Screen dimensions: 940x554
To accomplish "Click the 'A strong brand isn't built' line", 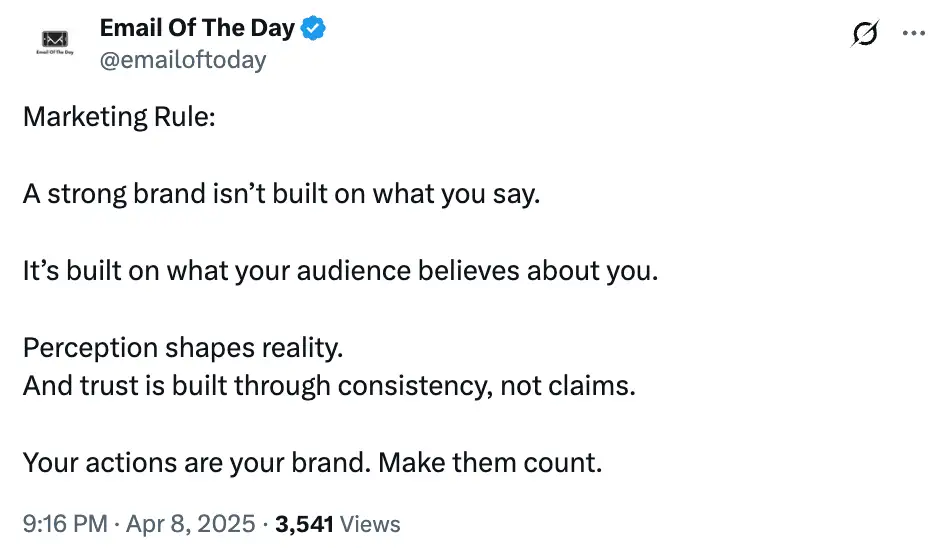I will [x=282, y=194].
